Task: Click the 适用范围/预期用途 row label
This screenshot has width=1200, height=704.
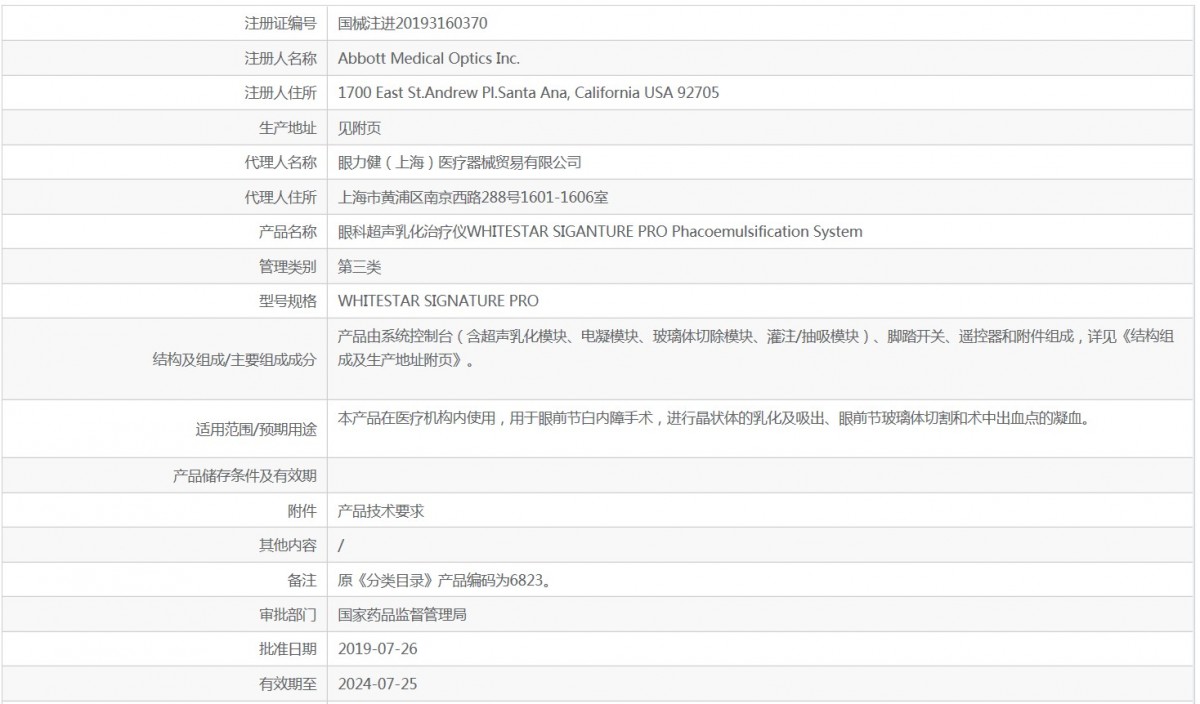Action: 256,430
